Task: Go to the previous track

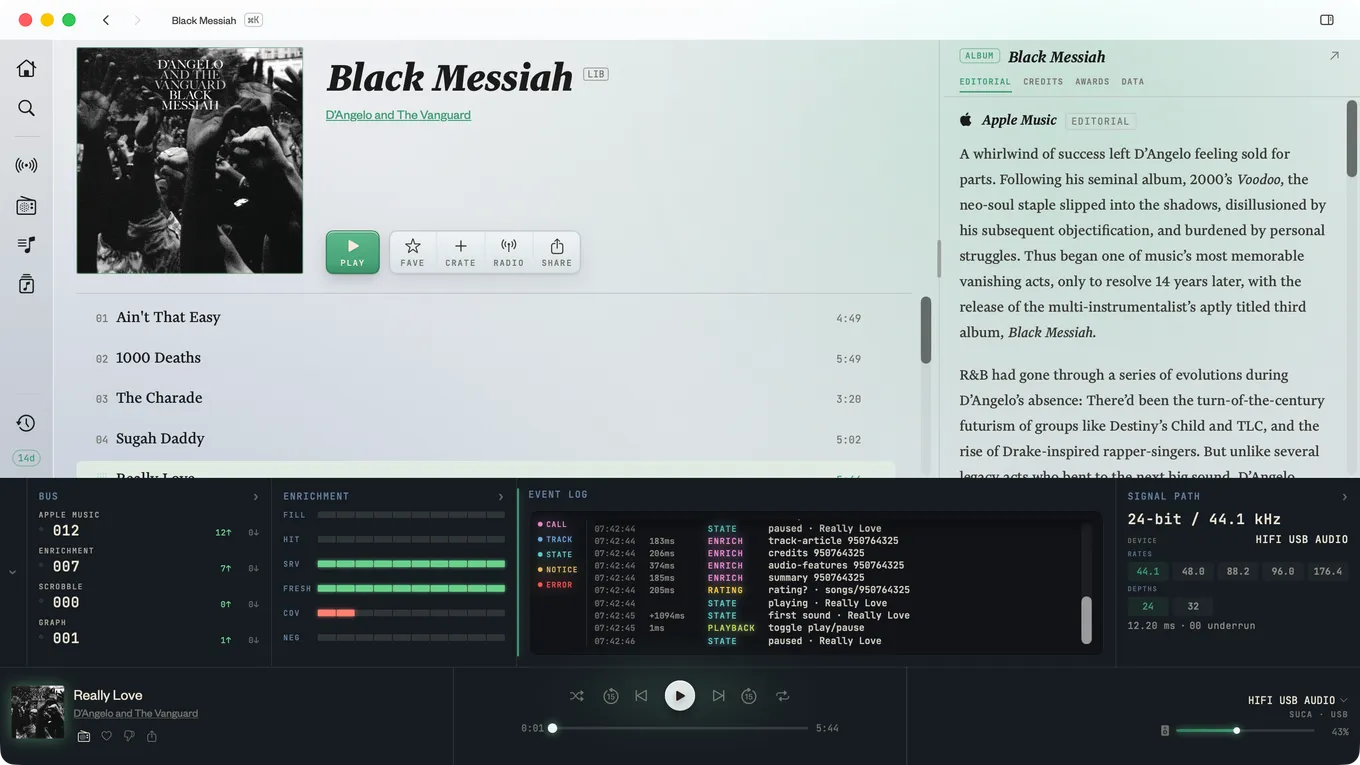Action: [642, 696]
